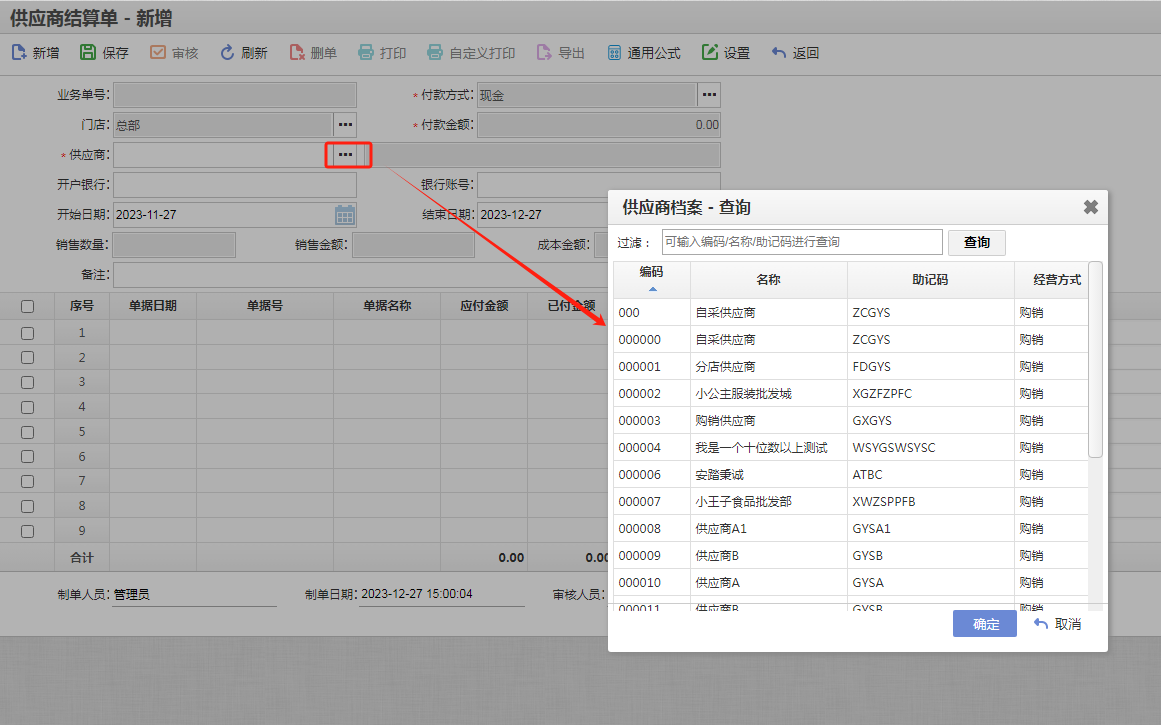Open the 设置 settings icon

(x=710, y=53)
